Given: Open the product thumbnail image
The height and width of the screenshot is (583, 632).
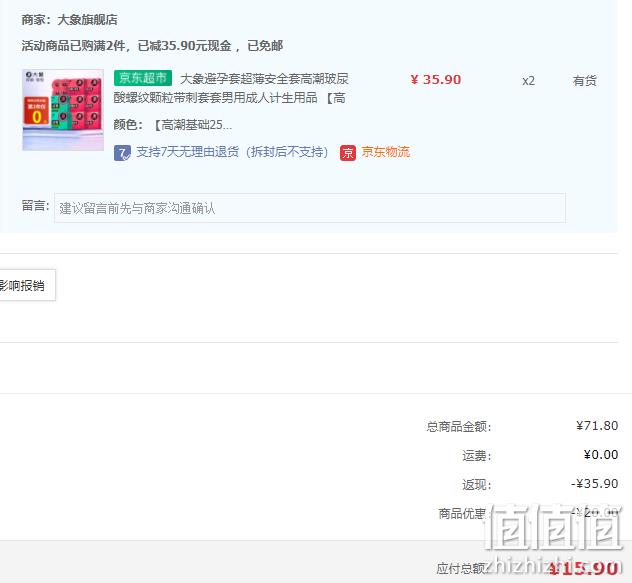Looking at the screenshot, I should pos(63,110).
